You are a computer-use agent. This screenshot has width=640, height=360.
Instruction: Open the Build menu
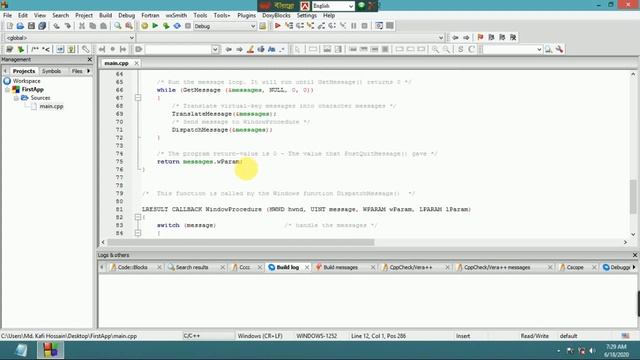pyautogui.click(x=105, y=15)
